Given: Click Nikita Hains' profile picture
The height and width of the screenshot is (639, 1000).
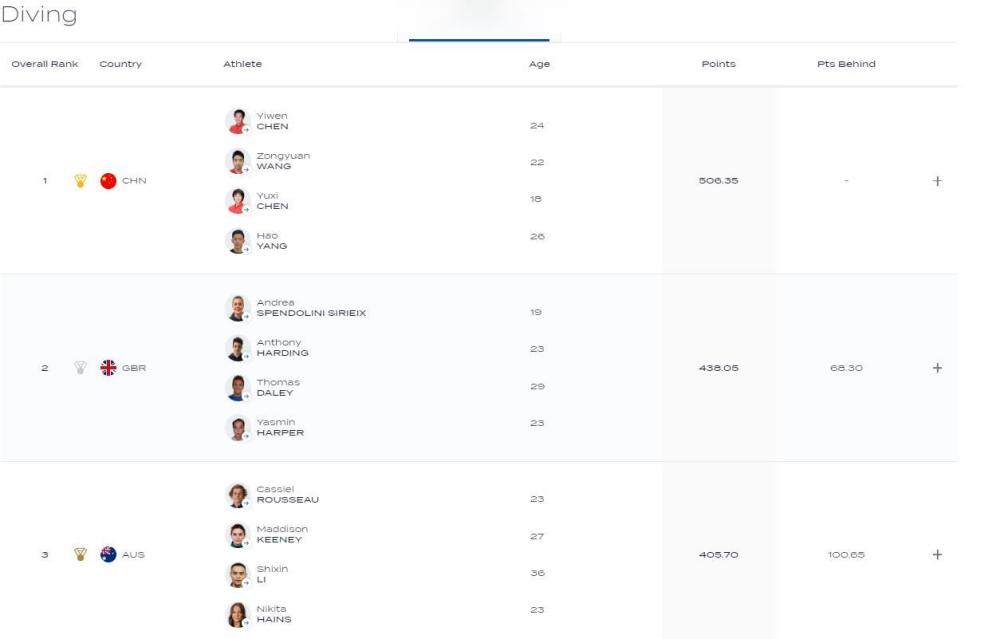Looking at the screenshot, I should point(238,613).
